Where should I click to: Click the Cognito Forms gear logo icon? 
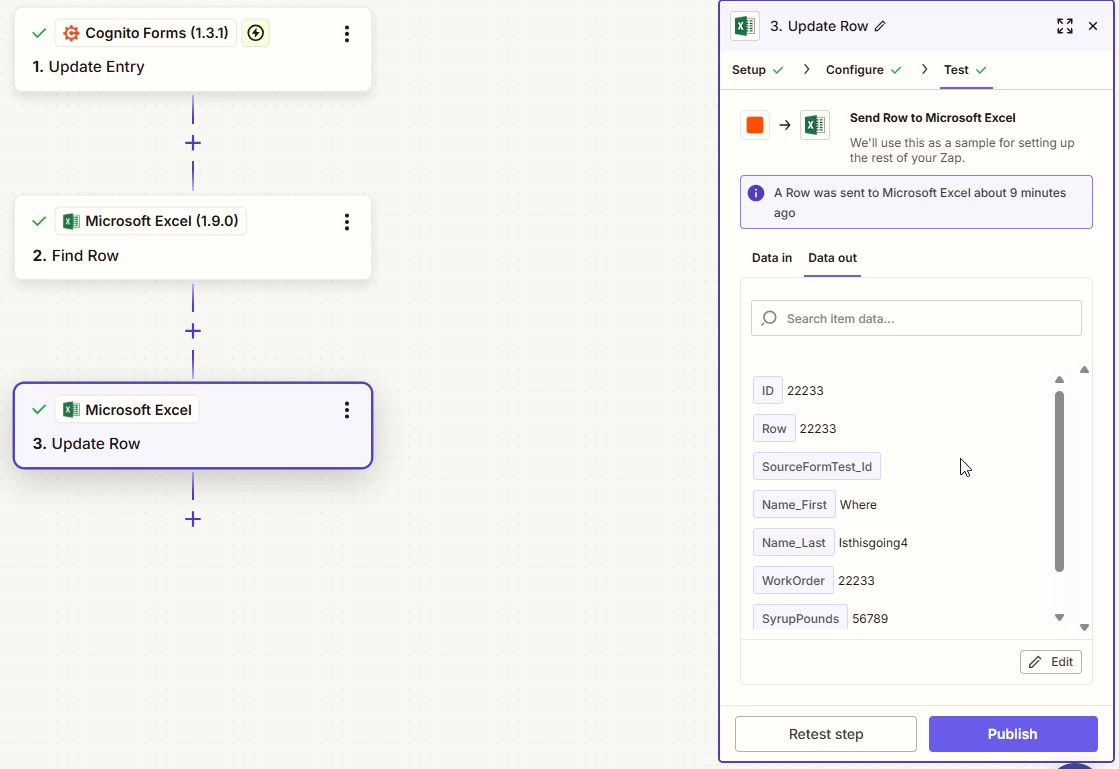[71, 33]
